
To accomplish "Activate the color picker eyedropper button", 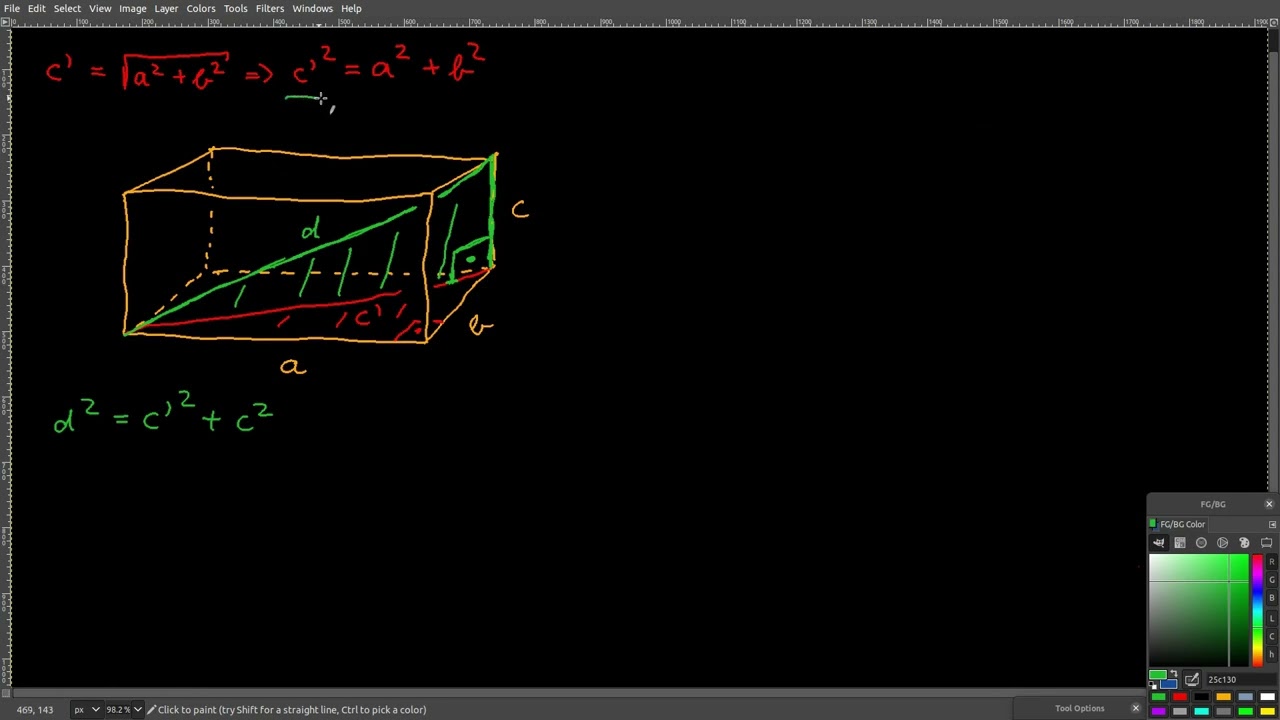I will point(1192,680).
